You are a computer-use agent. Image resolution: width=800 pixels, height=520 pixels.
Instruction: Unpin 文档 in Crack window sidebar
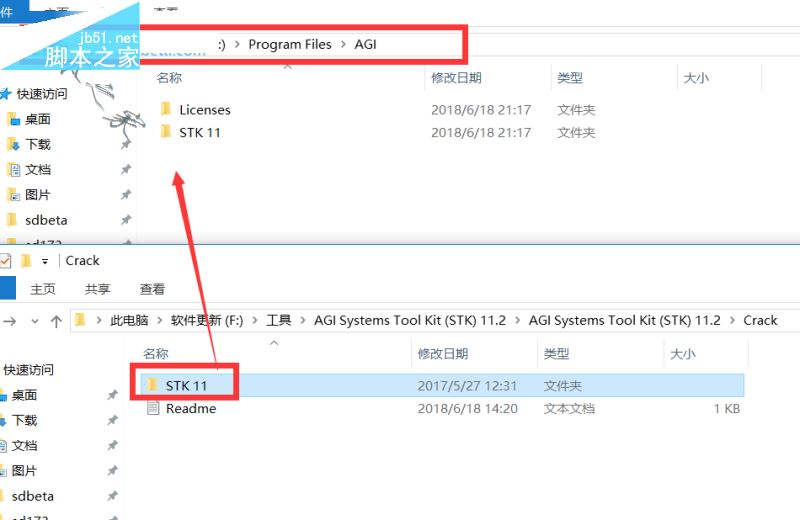pyautogui.click(x=112, y=445)
